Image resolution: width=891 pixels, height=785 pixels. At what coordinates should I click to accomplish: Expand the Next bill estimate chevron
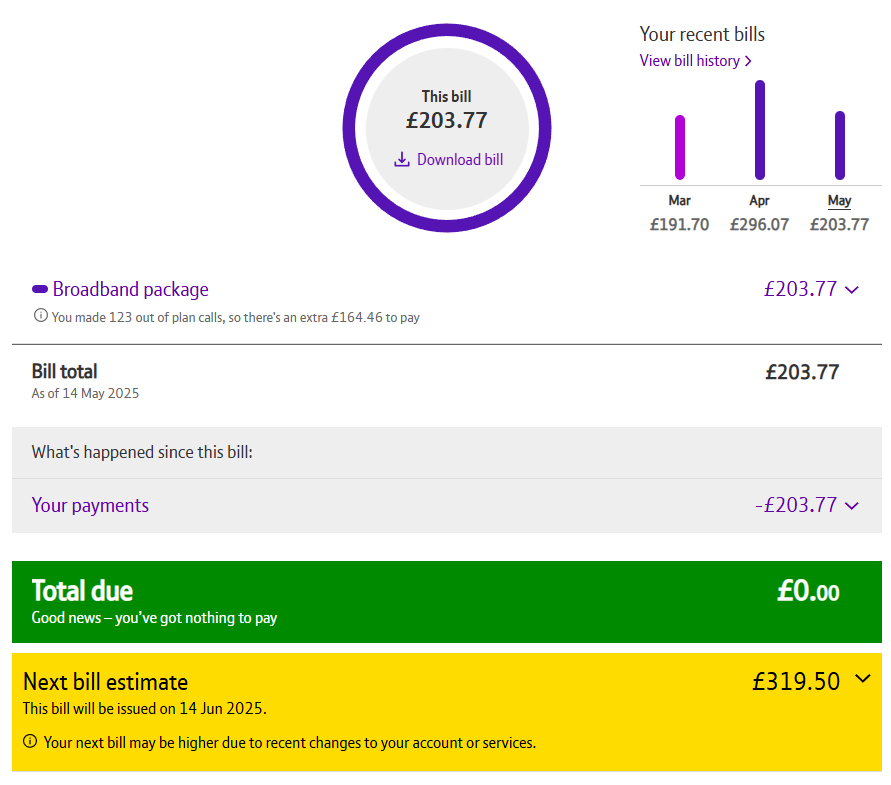pyautogui.click(x=863, y=678)
